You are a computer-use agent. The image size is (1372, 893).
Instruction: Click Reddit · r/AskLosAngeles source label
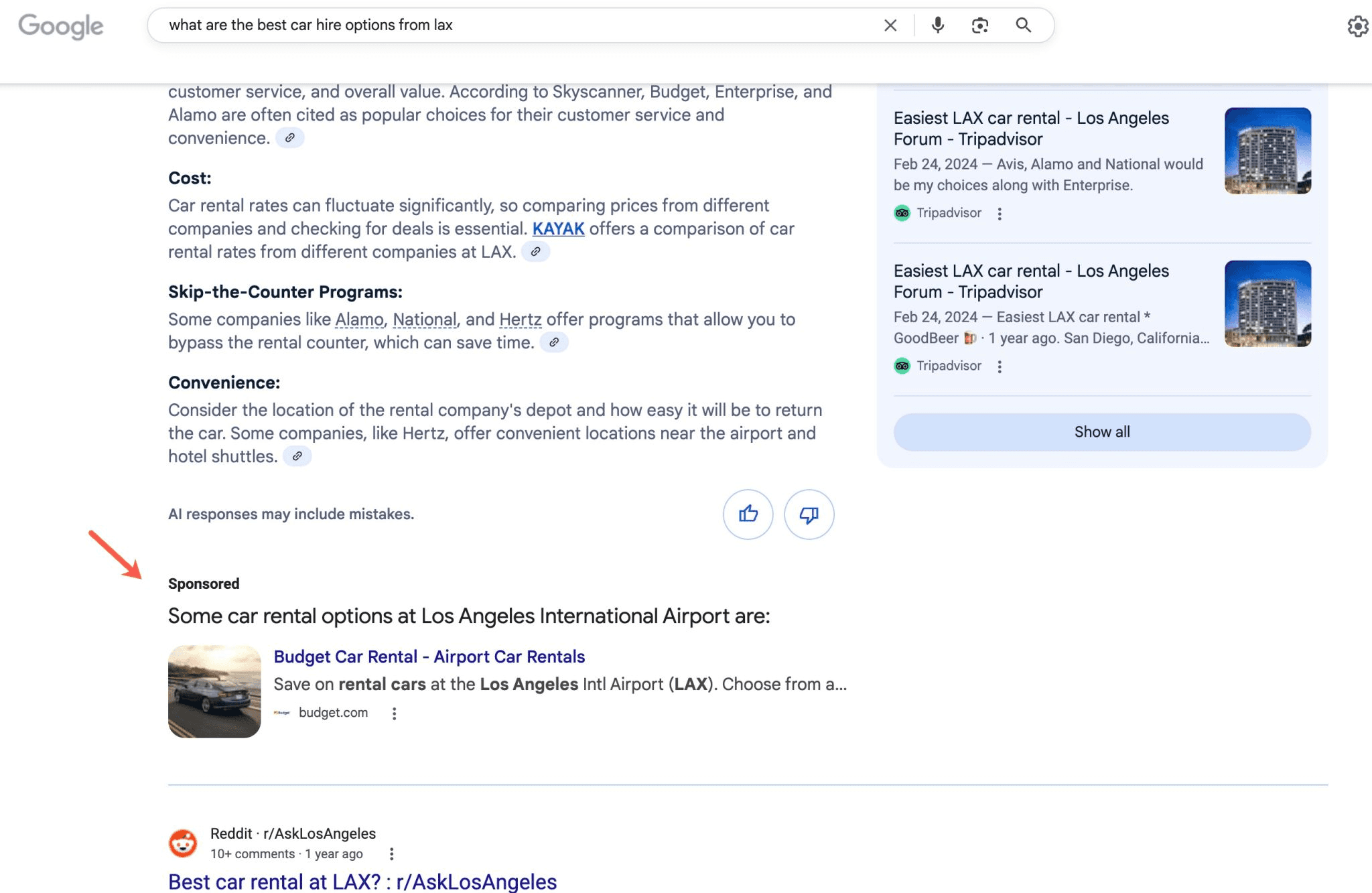[x=293, y=833]
